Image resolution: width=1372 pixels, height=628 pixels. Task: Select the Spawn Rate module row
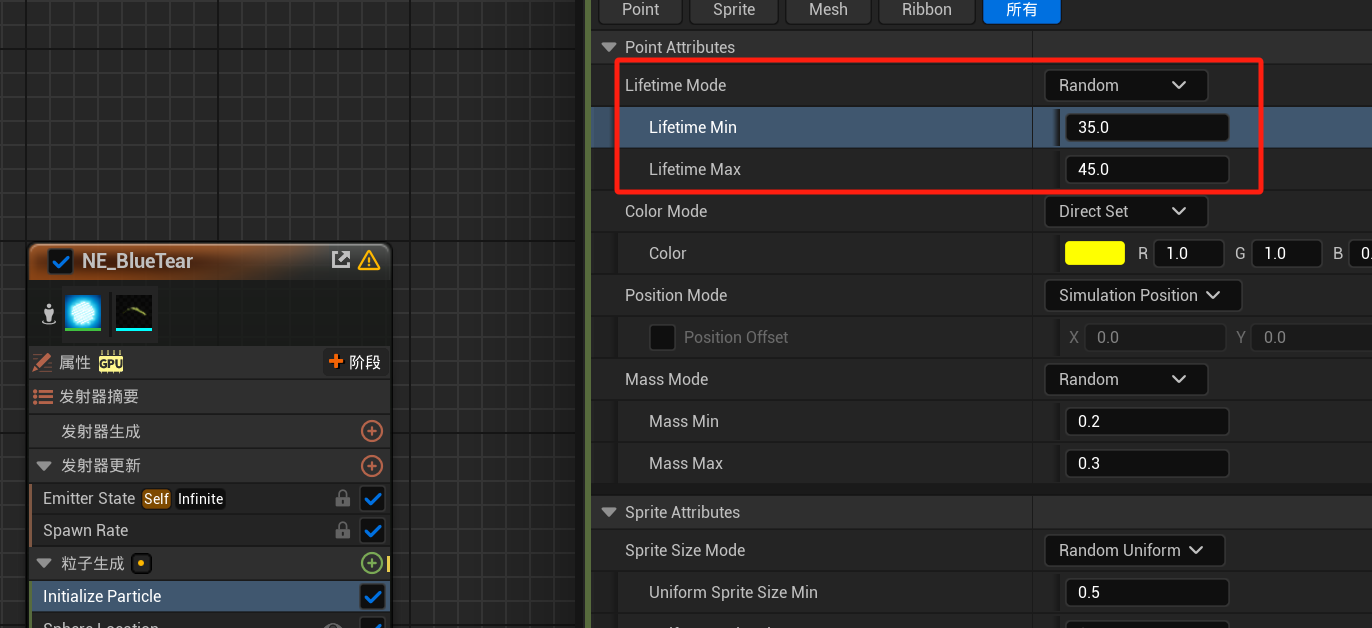pos(210,530)
